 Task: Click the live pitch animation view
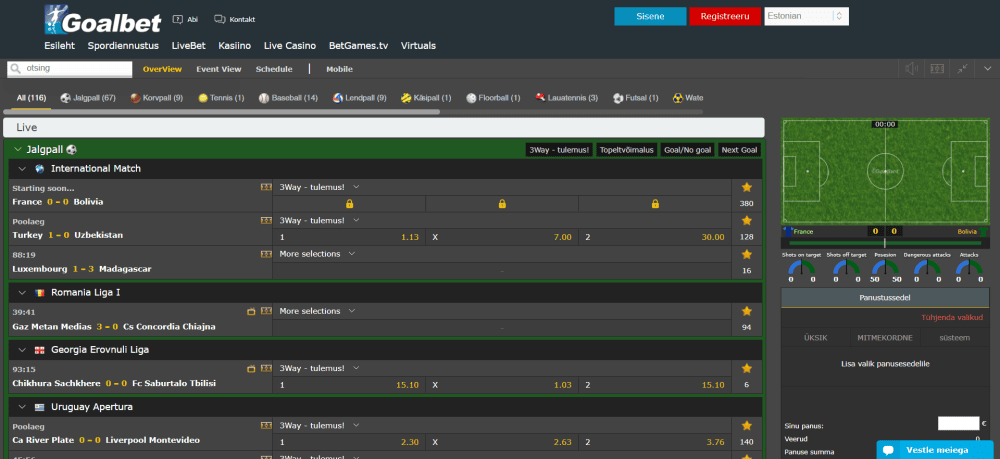pyautogui.click(x=885, y=172)
